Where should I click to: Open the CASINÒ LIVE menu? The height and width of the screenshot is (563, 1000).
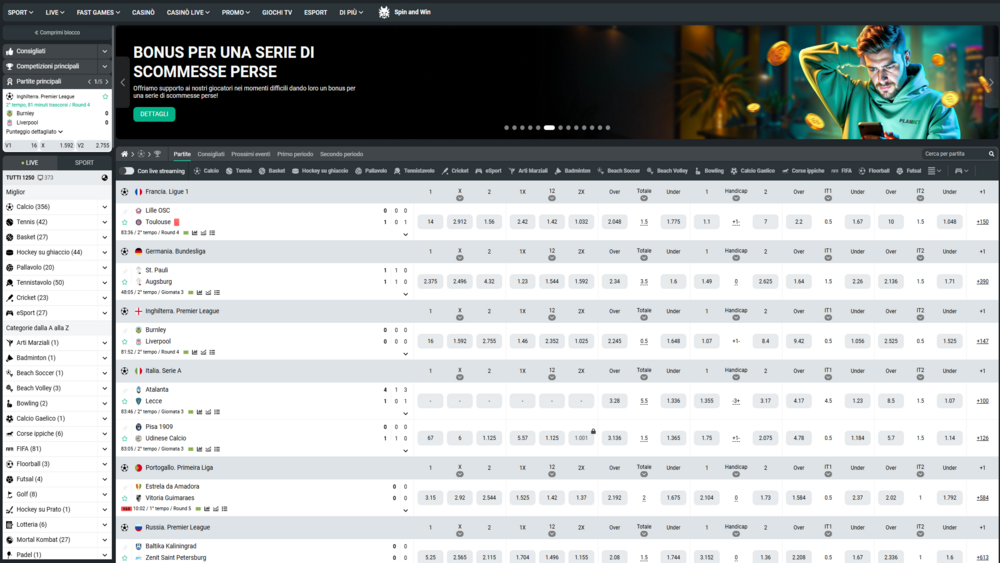tap(188, 12)
